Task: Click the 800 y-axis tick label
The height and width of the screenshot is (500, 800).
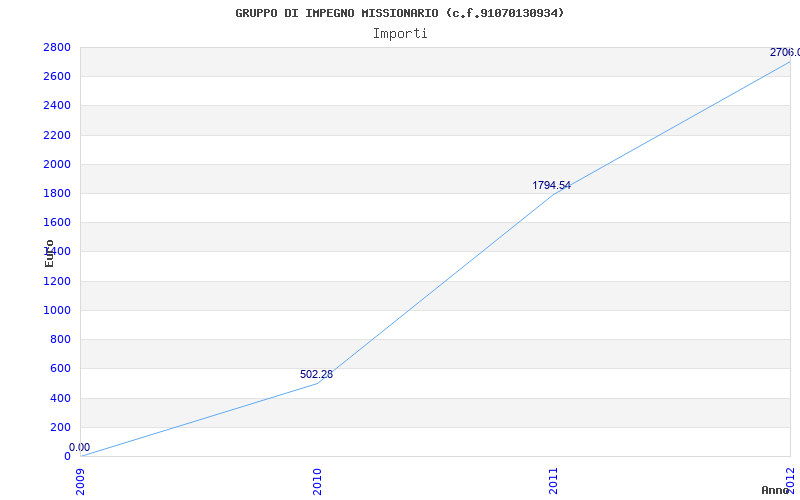Action: click(61, 339)
